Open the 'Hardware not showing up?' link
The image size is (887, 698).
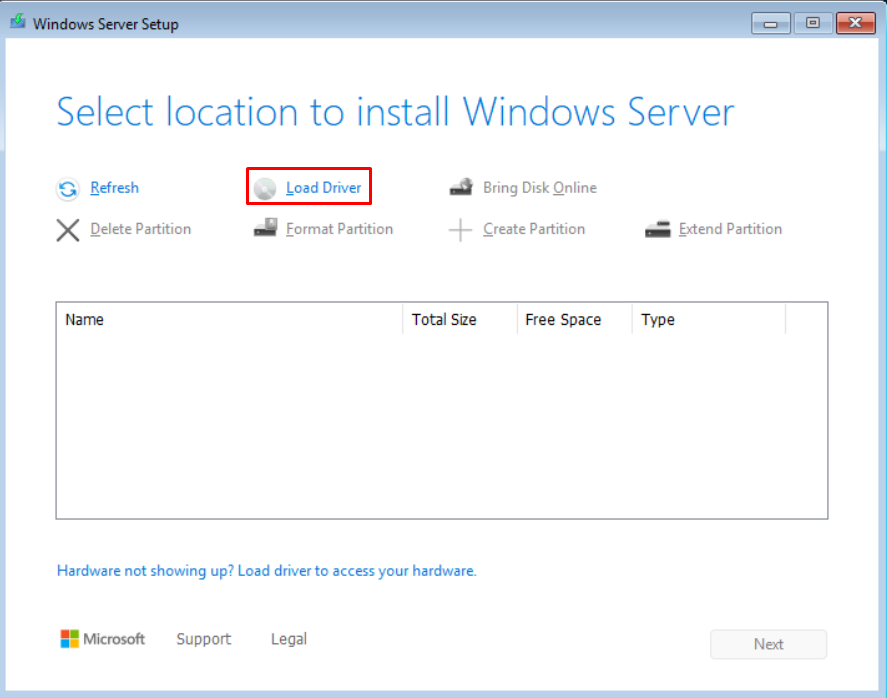tap(266, 571)
